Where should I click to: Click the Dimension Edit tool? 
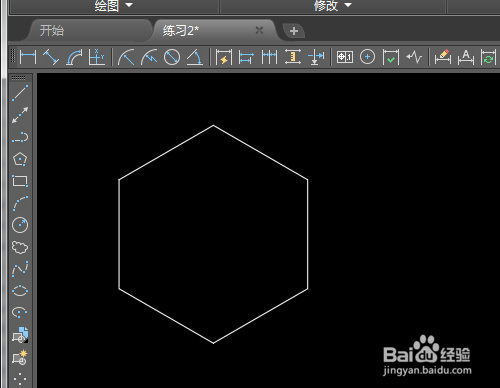point(443,57)
